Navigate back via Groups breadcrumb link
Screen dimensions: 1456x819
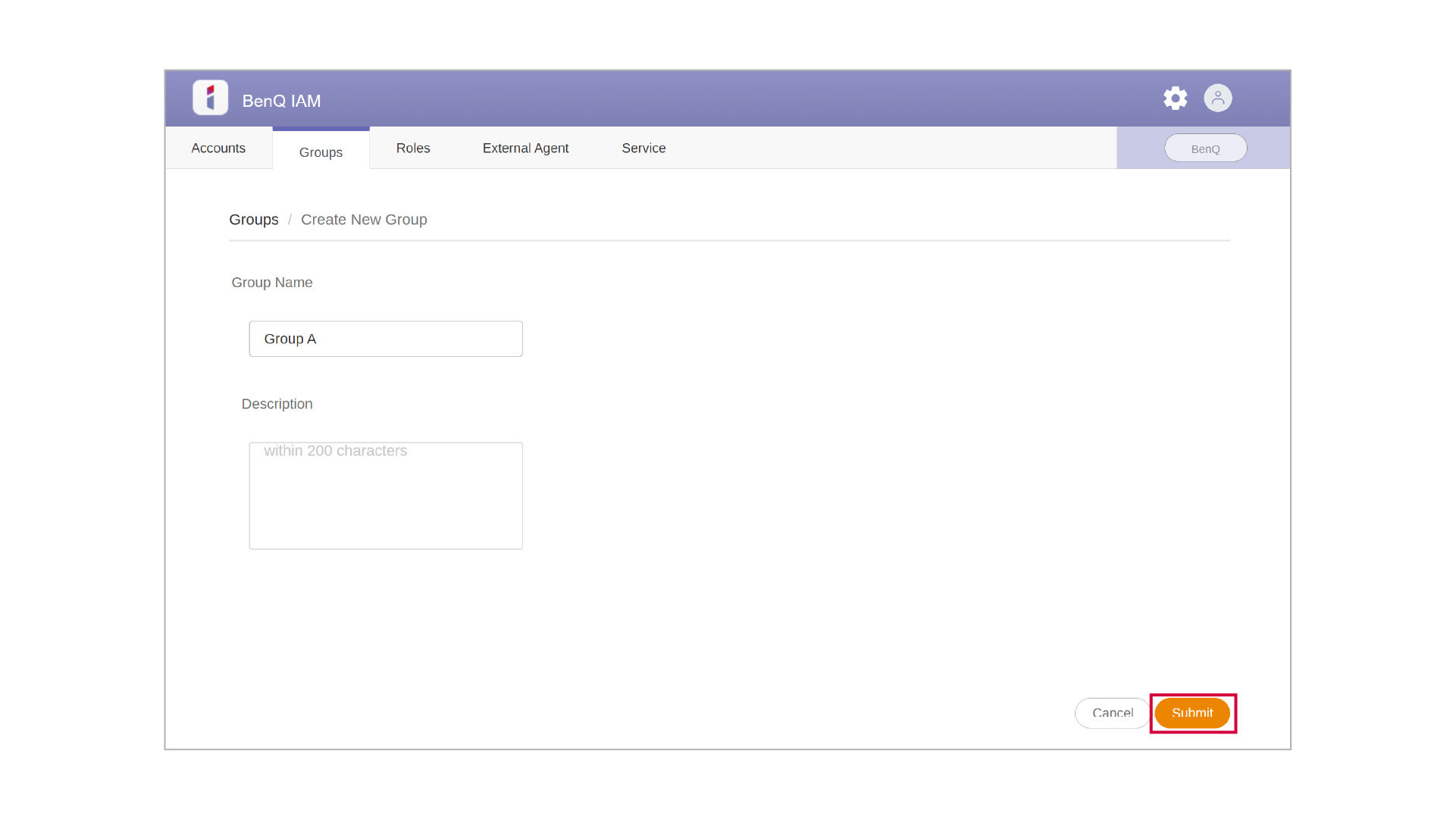click(x=254, y=220)
